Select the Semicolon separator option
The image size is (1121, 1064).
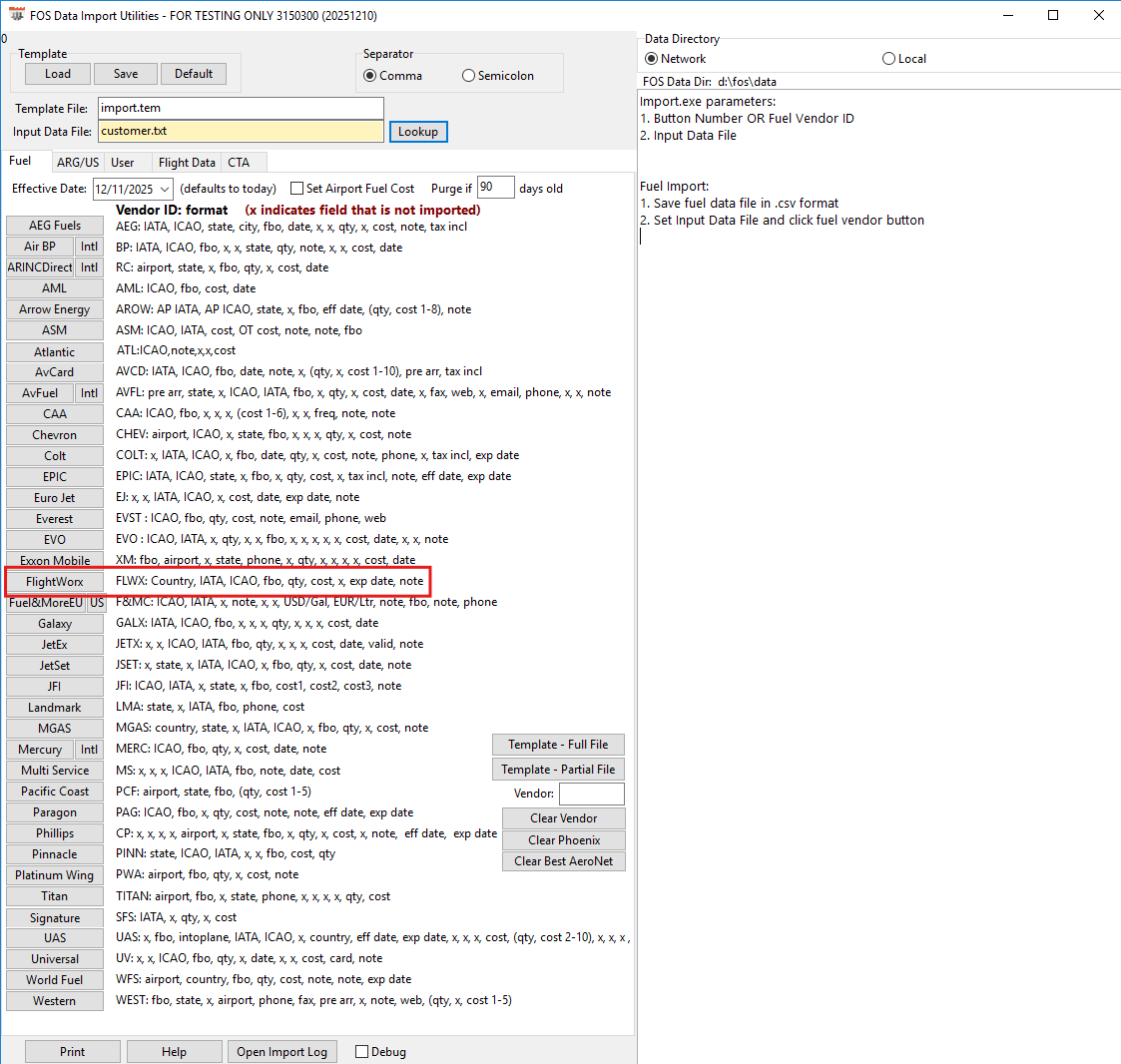[x=469, y=76]
